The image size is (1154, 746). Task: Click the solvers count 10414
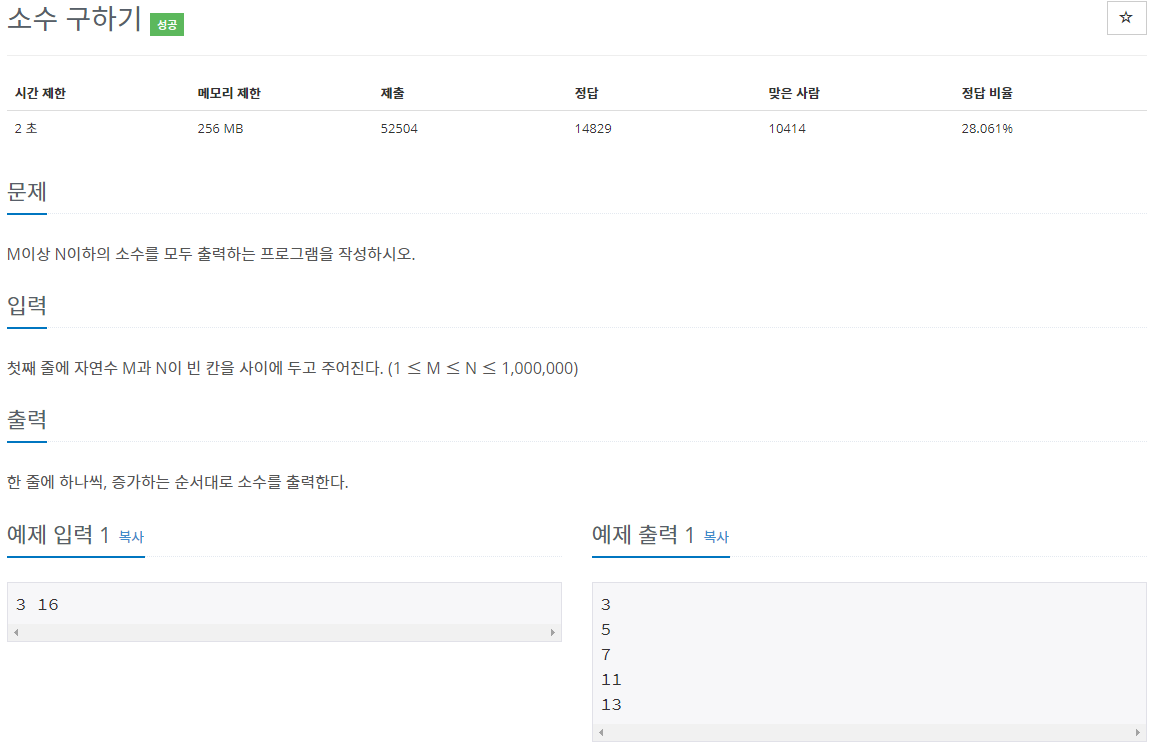coord(787,128)
